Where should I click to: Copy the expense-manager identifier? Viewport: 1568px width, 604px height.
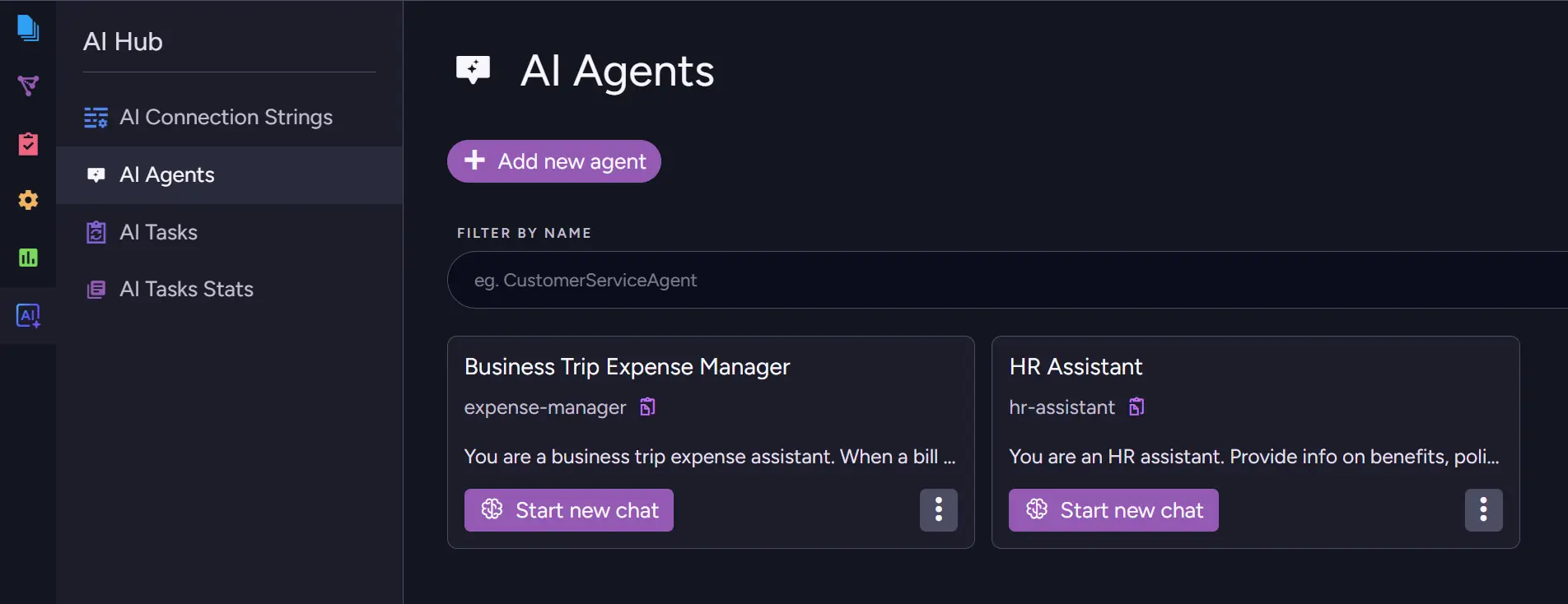click(648, 407)
